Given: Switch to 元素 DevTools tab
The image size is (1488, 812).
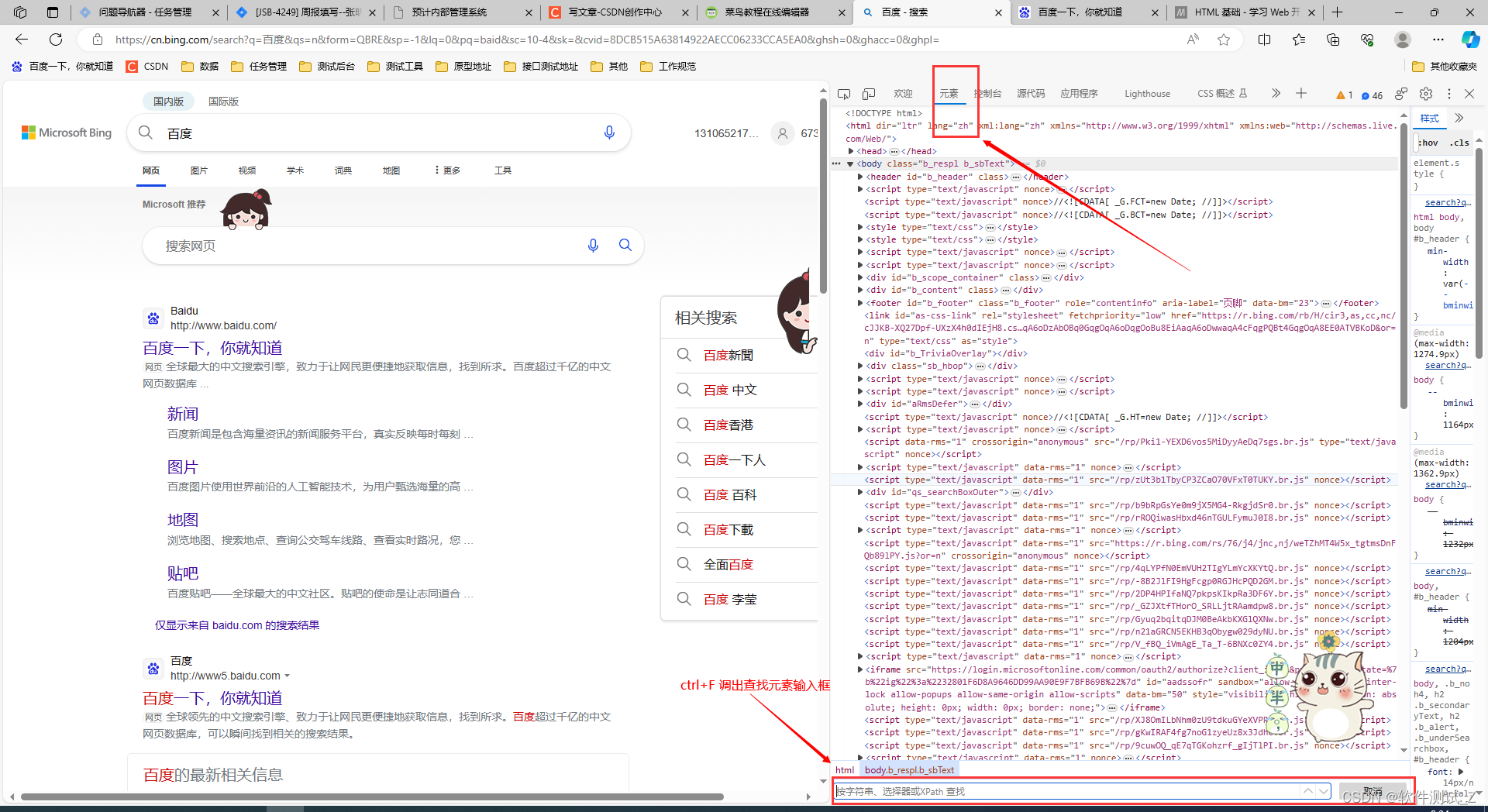Looking at the screenshot, I should [x=949, y=94].
